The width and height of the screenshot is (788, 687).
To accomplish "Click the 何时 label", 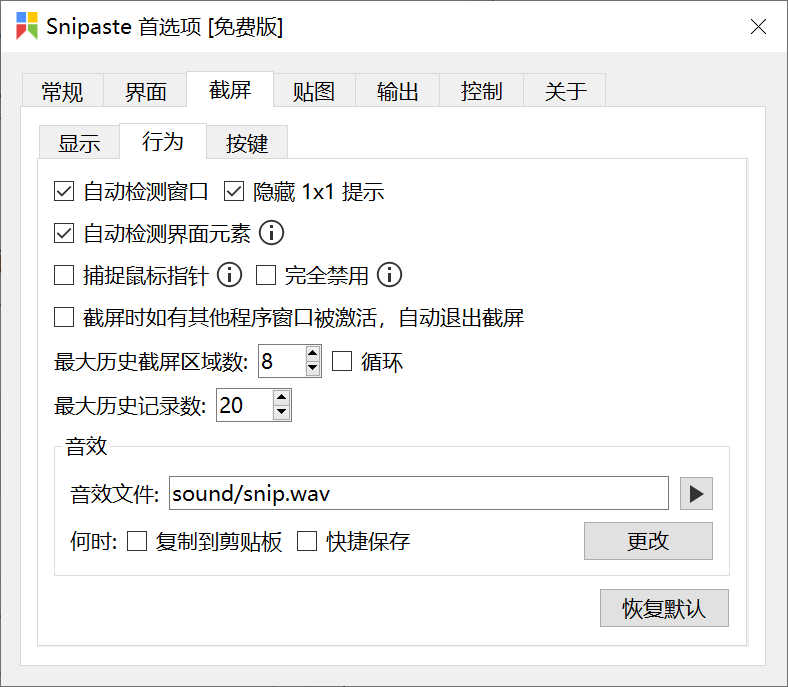I will [x=94, y=542].
